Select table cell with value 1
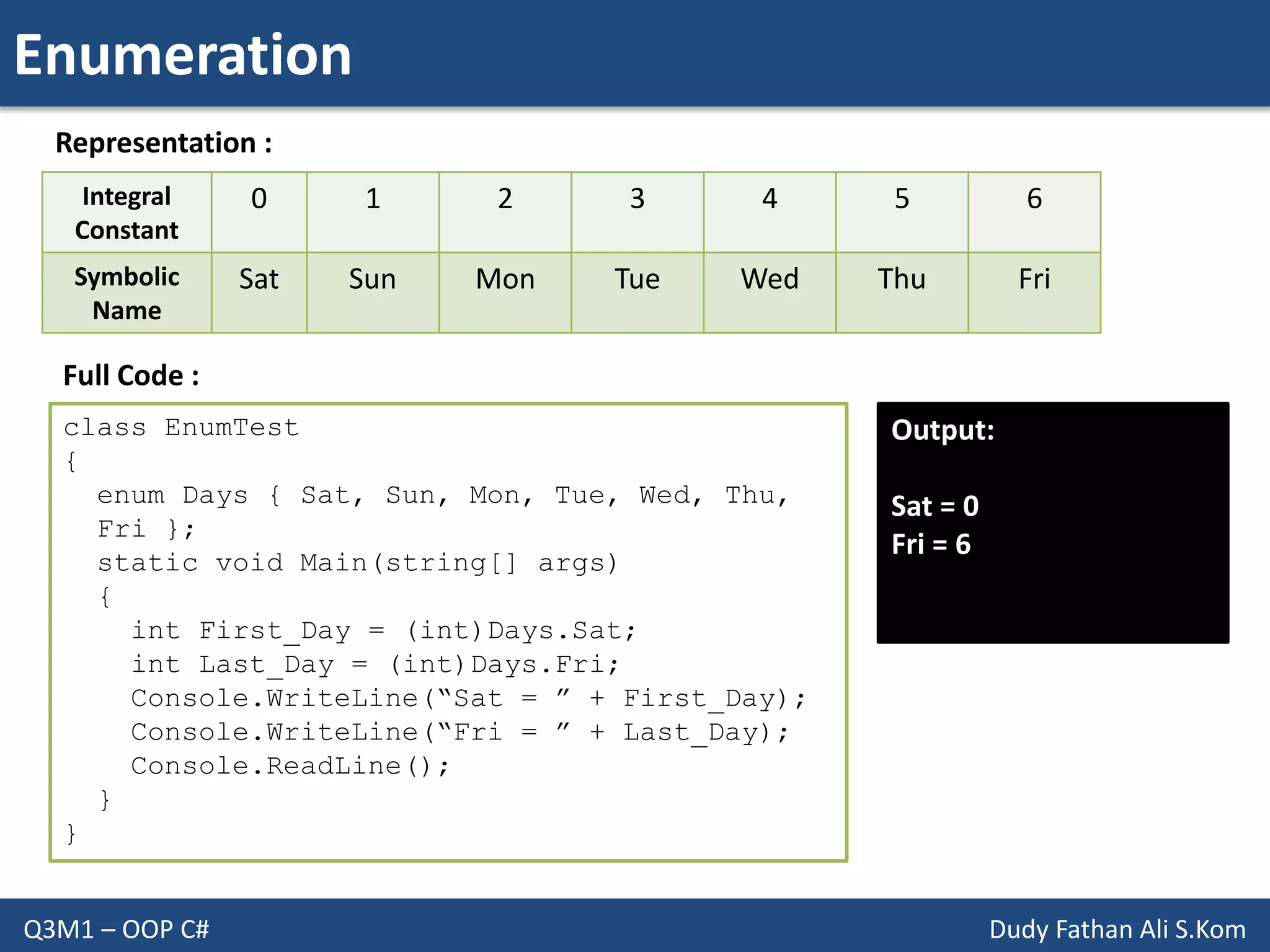The image size is (1270, 952). (x=373, y=213)
